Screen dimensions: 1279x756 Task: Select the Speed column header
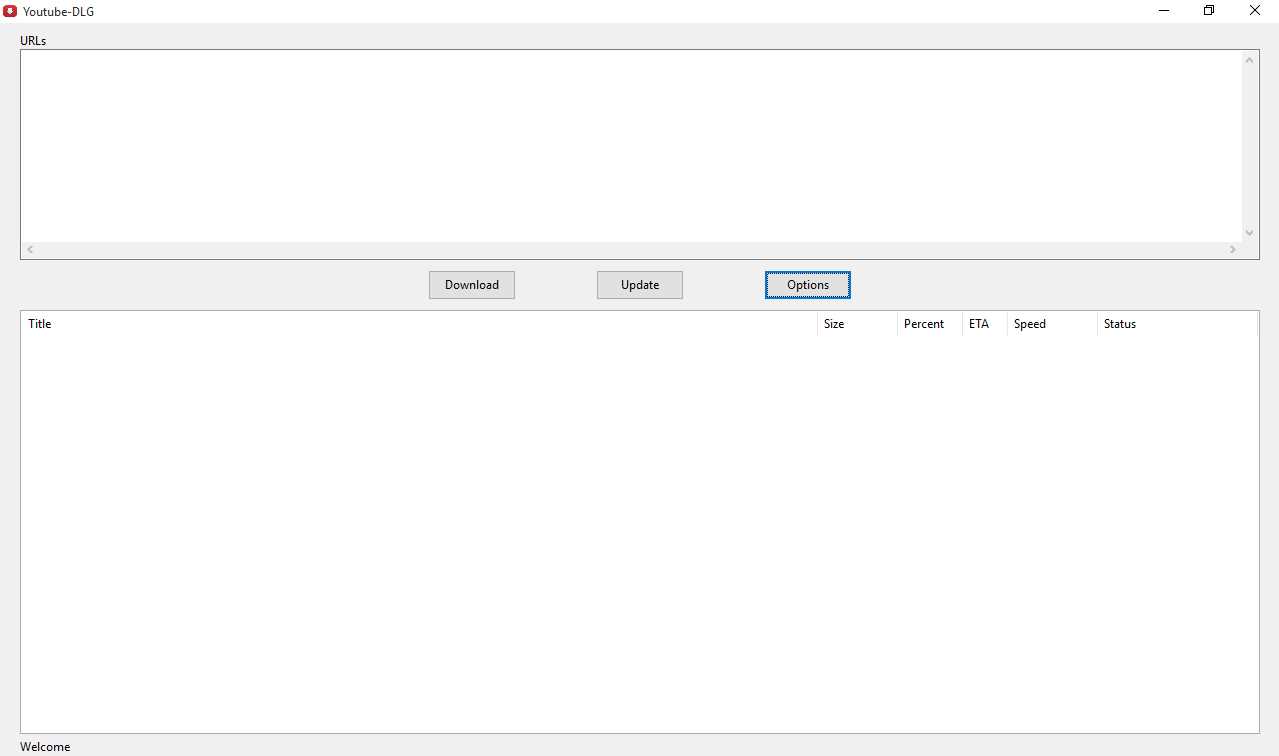click(1029, 323)
